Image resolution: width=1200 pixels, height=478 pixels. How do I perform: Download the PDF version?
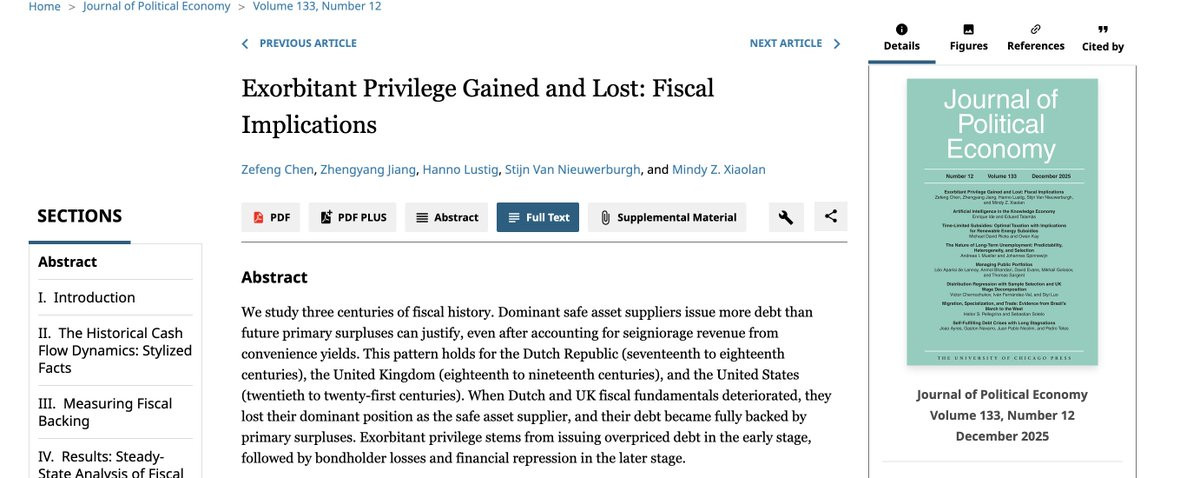tap(270, 217)
